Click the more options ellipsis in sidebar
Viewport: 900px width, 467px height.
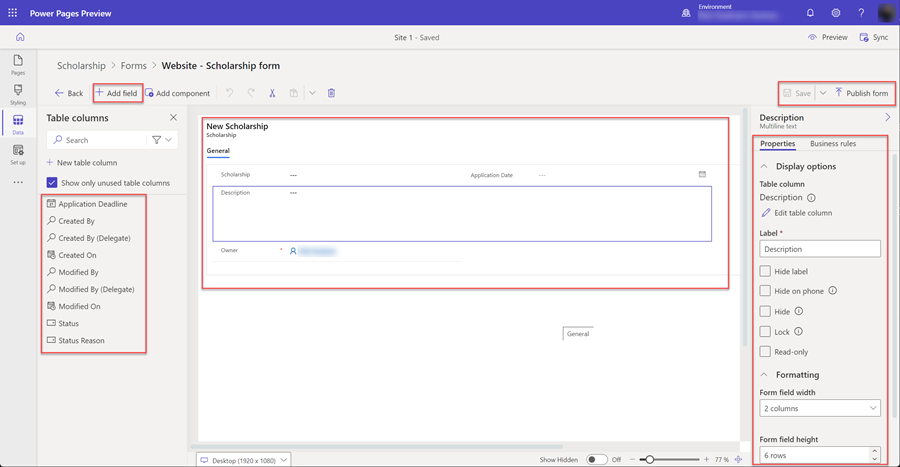click(x=18, y=182)
